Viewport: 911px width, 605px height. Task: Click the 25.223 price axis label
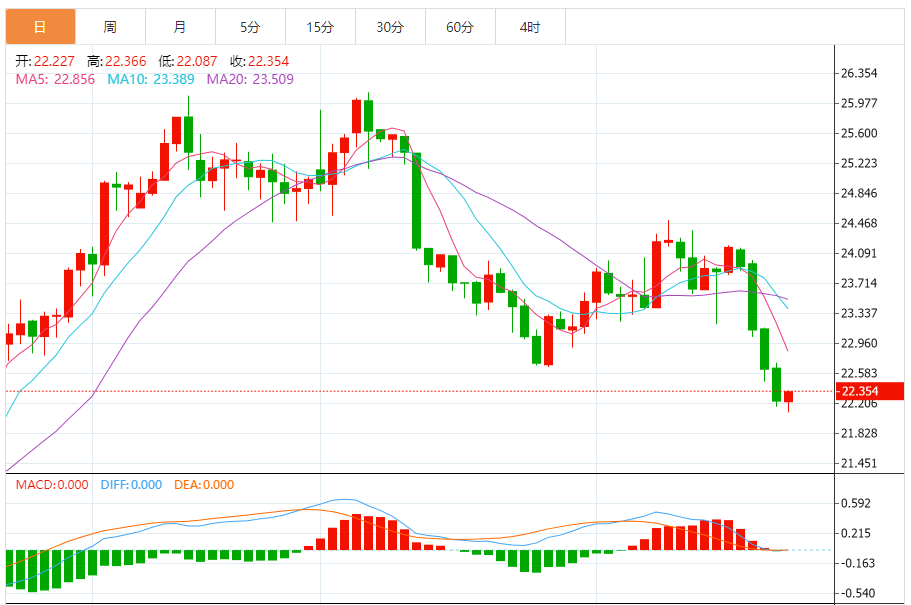pos(859,163)
